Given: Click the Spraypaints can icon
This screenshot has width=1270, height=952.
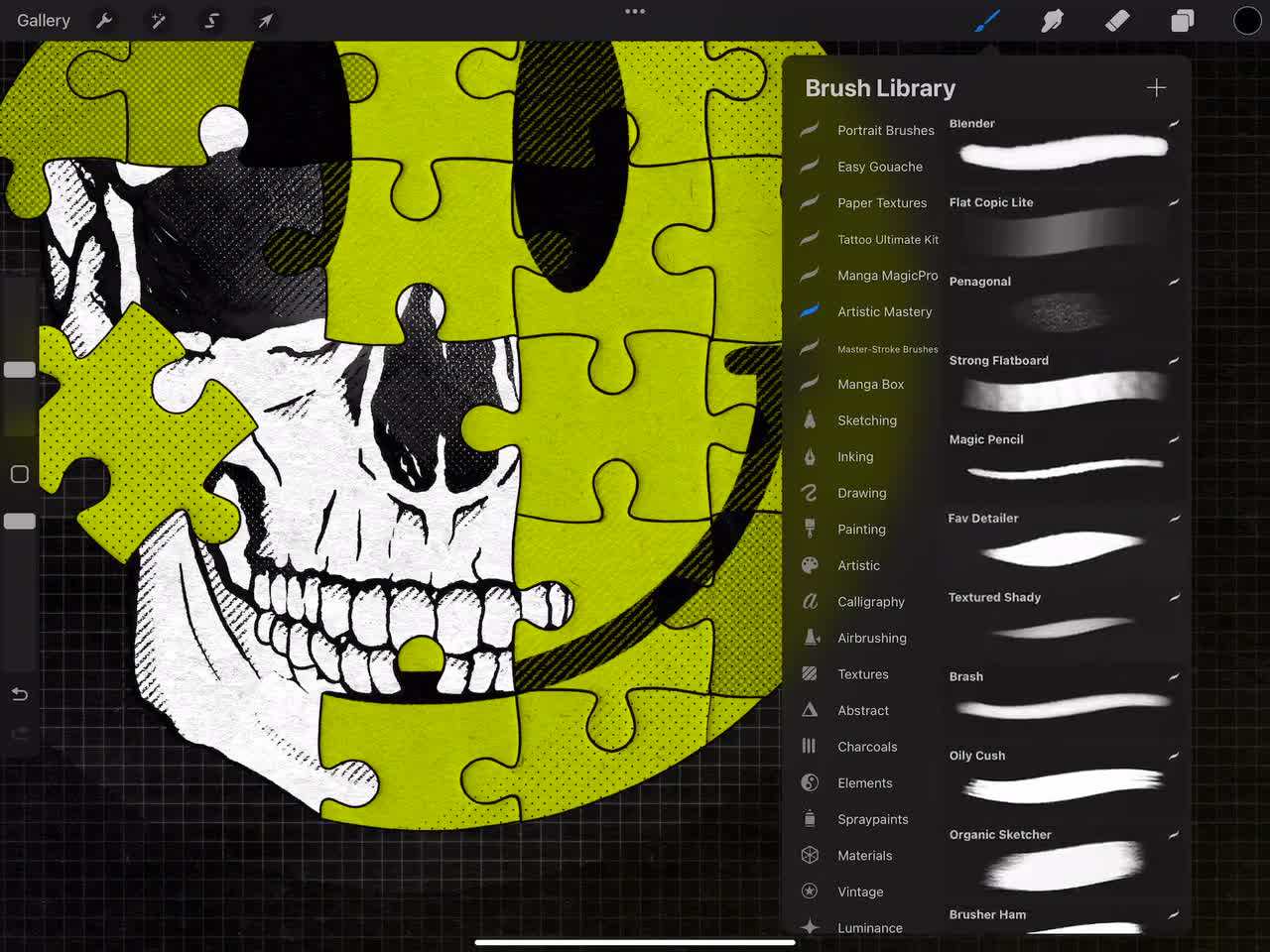Looking at the screenshot, I should pos(810,819).
